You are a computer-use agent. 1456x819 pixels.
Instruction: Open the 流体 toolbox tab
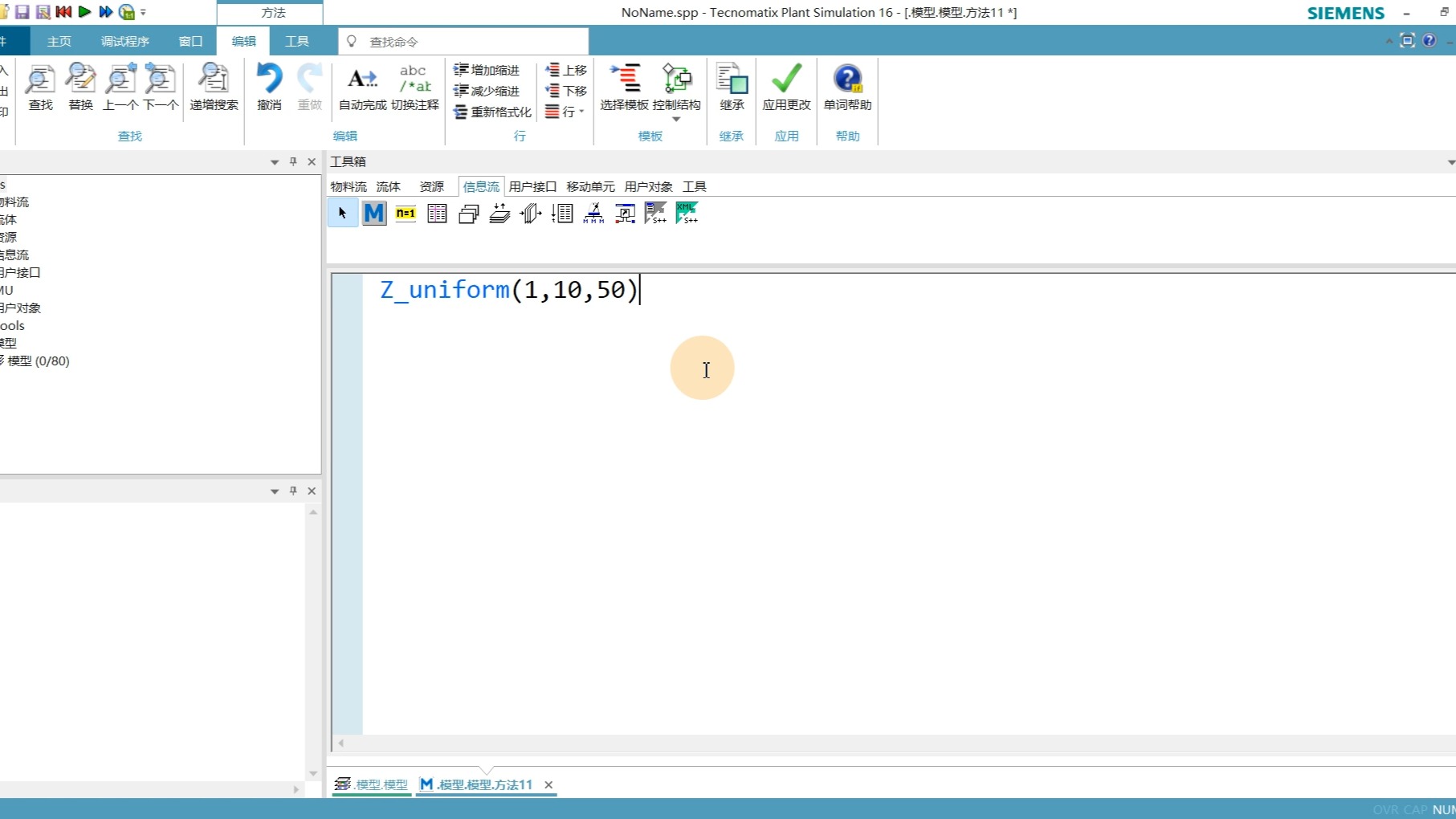pos(388,186)
